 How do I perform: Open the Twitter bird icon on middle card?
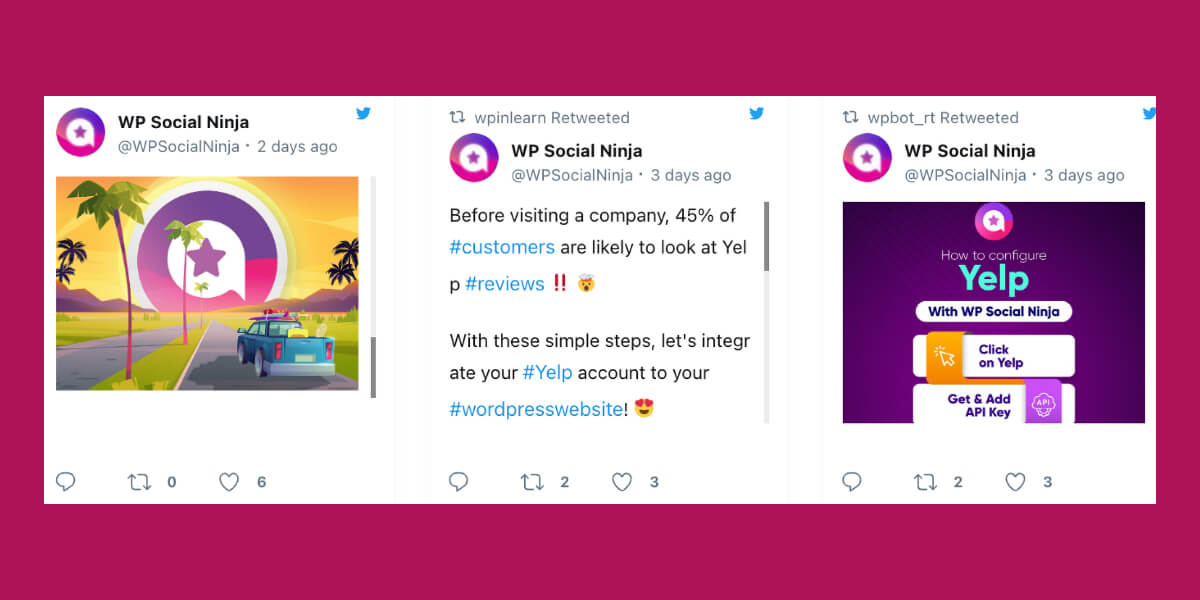pos(756,113)
